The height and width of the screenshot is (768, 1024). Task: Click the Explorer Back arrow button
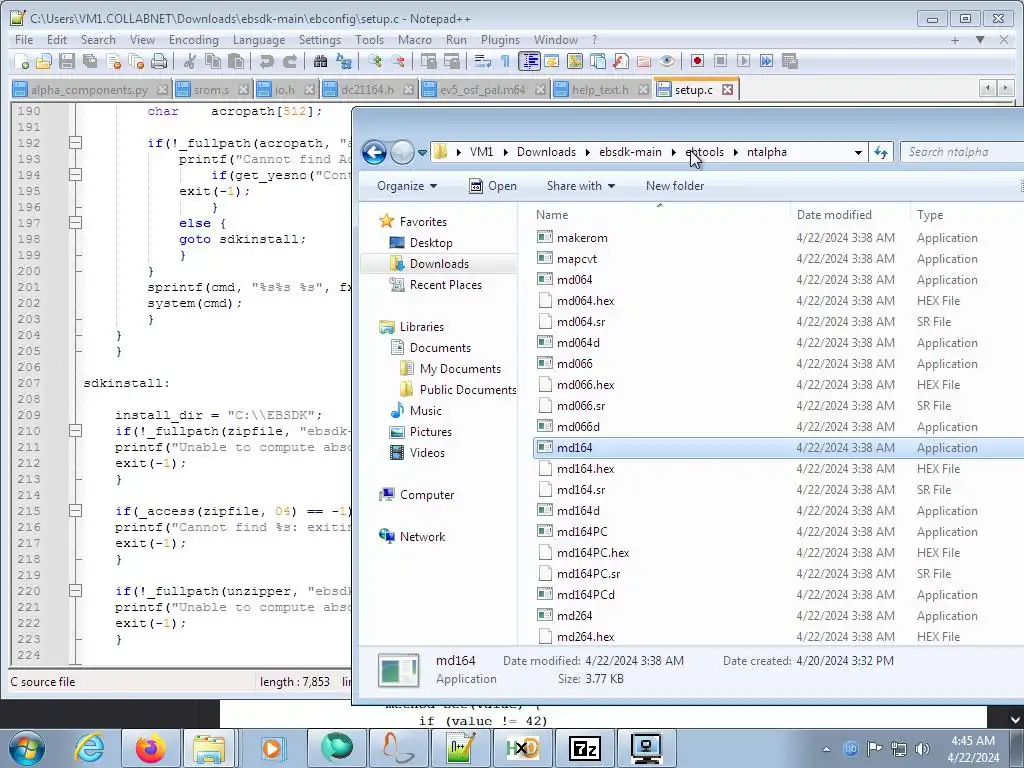(x=374, y=152)
